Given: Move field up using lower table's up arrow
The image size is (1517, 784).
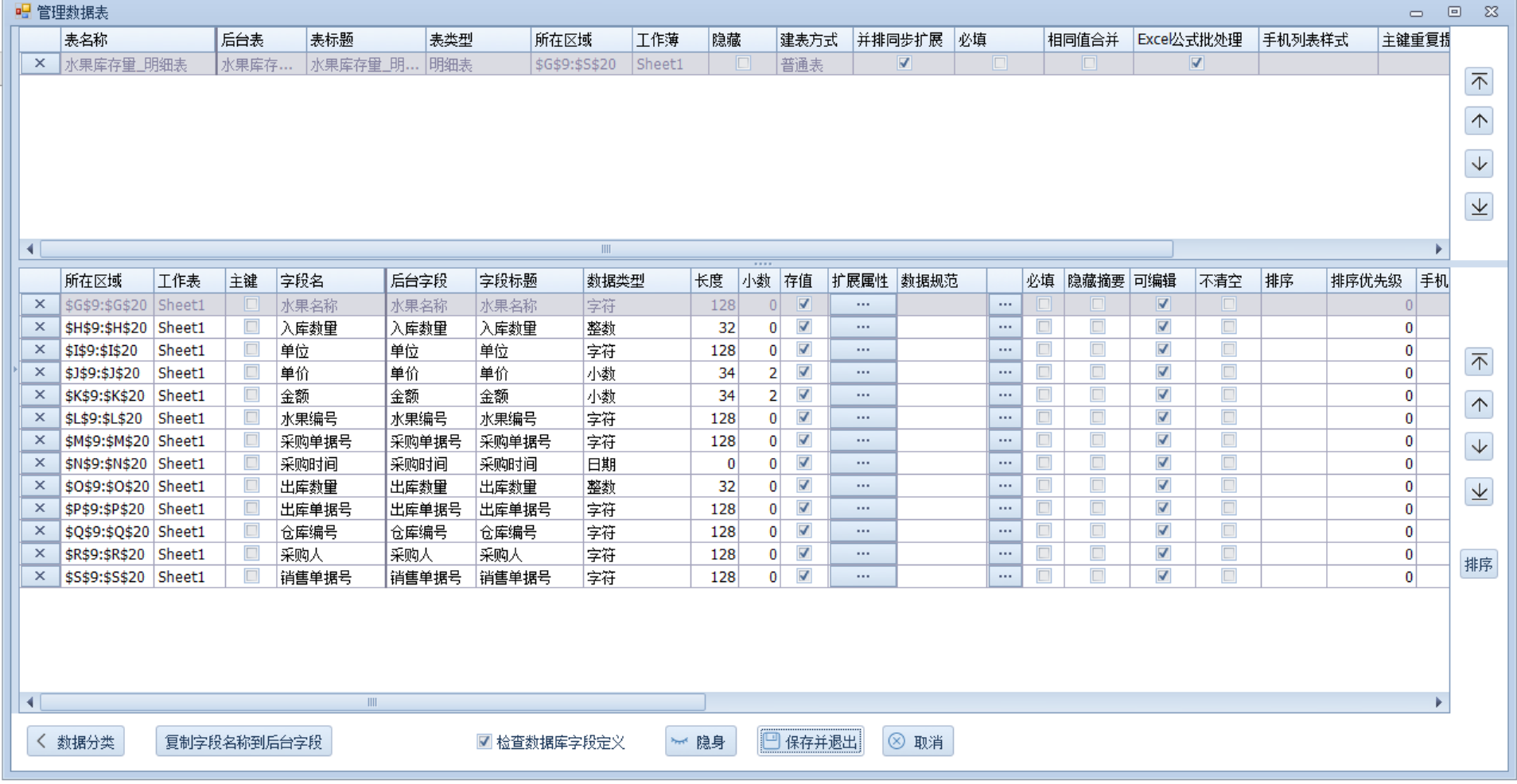Looking at the screenshot, I should tap(1478, 405).
